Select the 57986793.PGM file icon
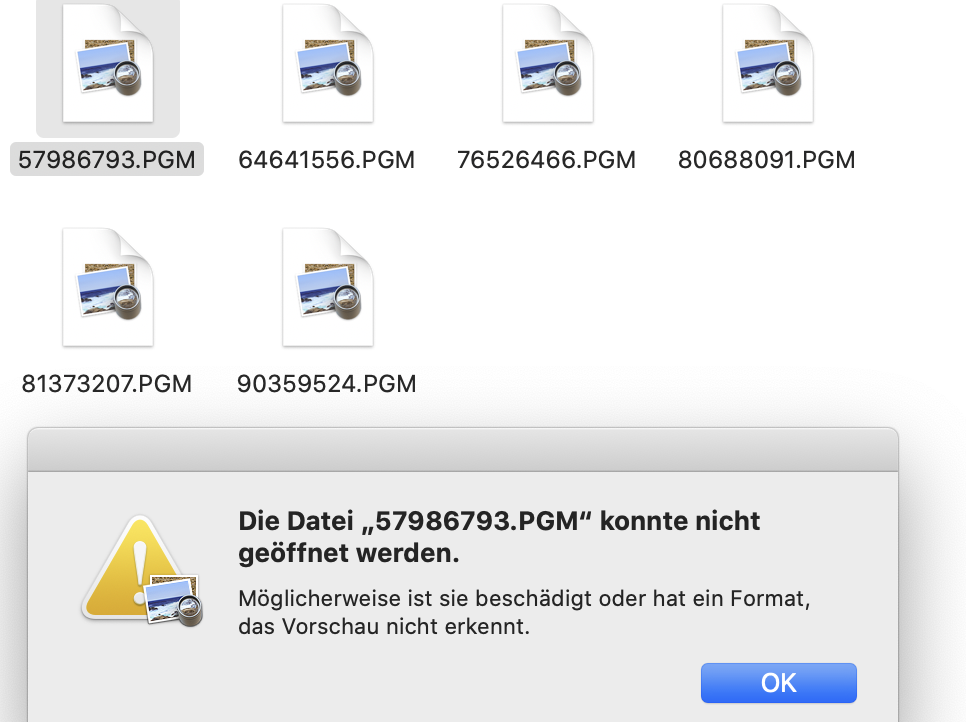966x722 pixels. click(108, 65)
